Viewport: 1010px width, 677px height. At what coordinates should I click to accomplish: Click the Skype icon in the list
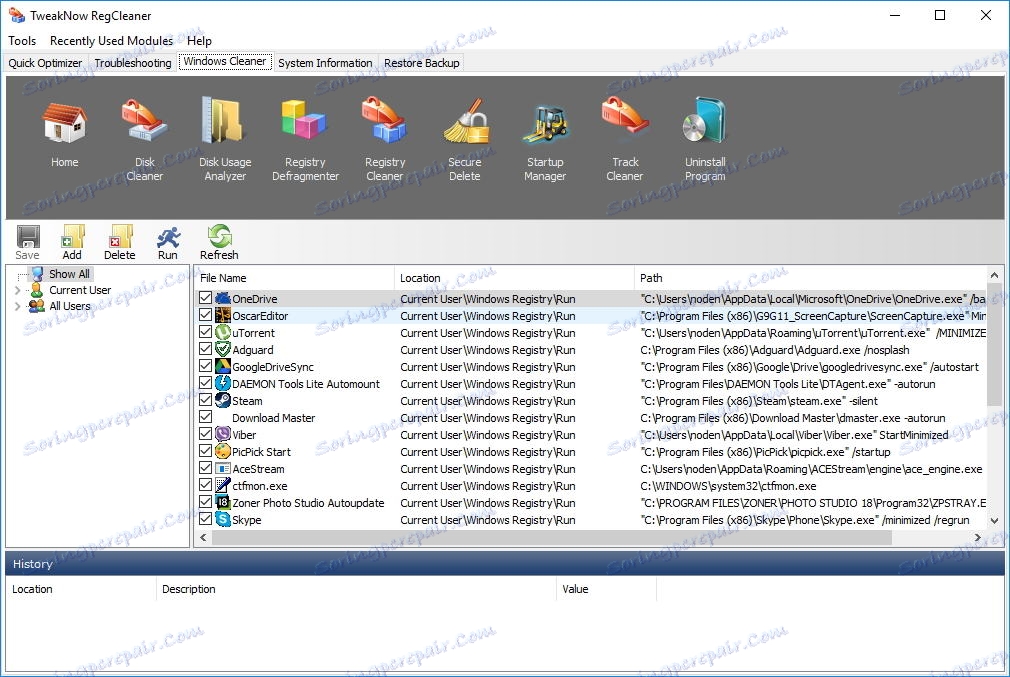[x=223, y=519]
